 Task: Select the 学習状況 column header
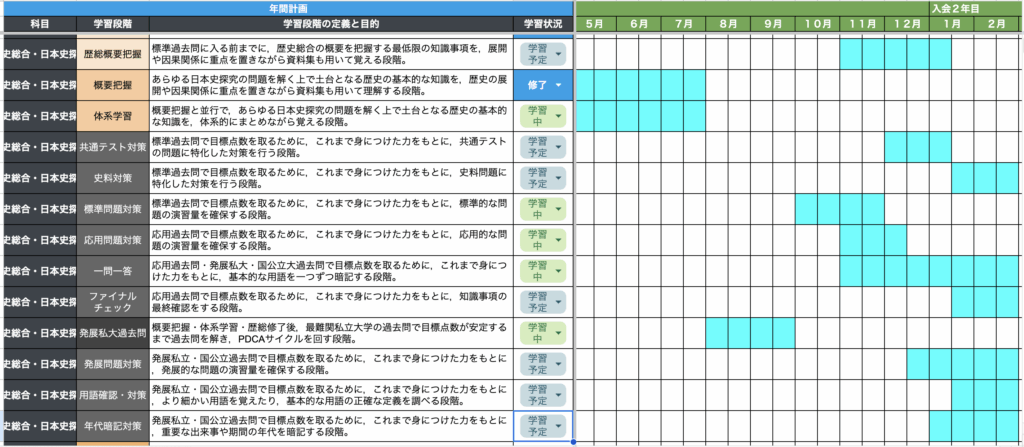point(544,22)
